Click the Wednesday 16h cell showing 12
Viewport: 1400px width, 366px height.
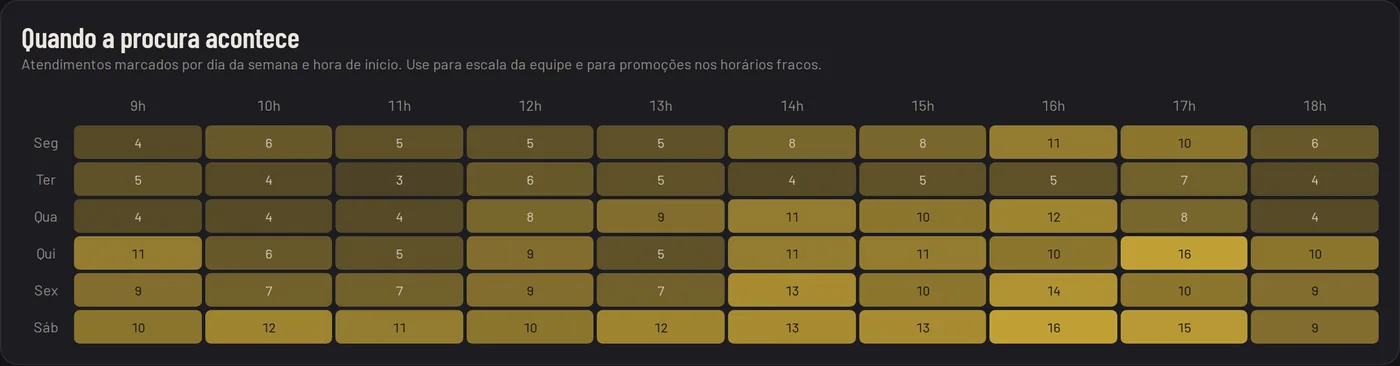tap(1053, 217)
